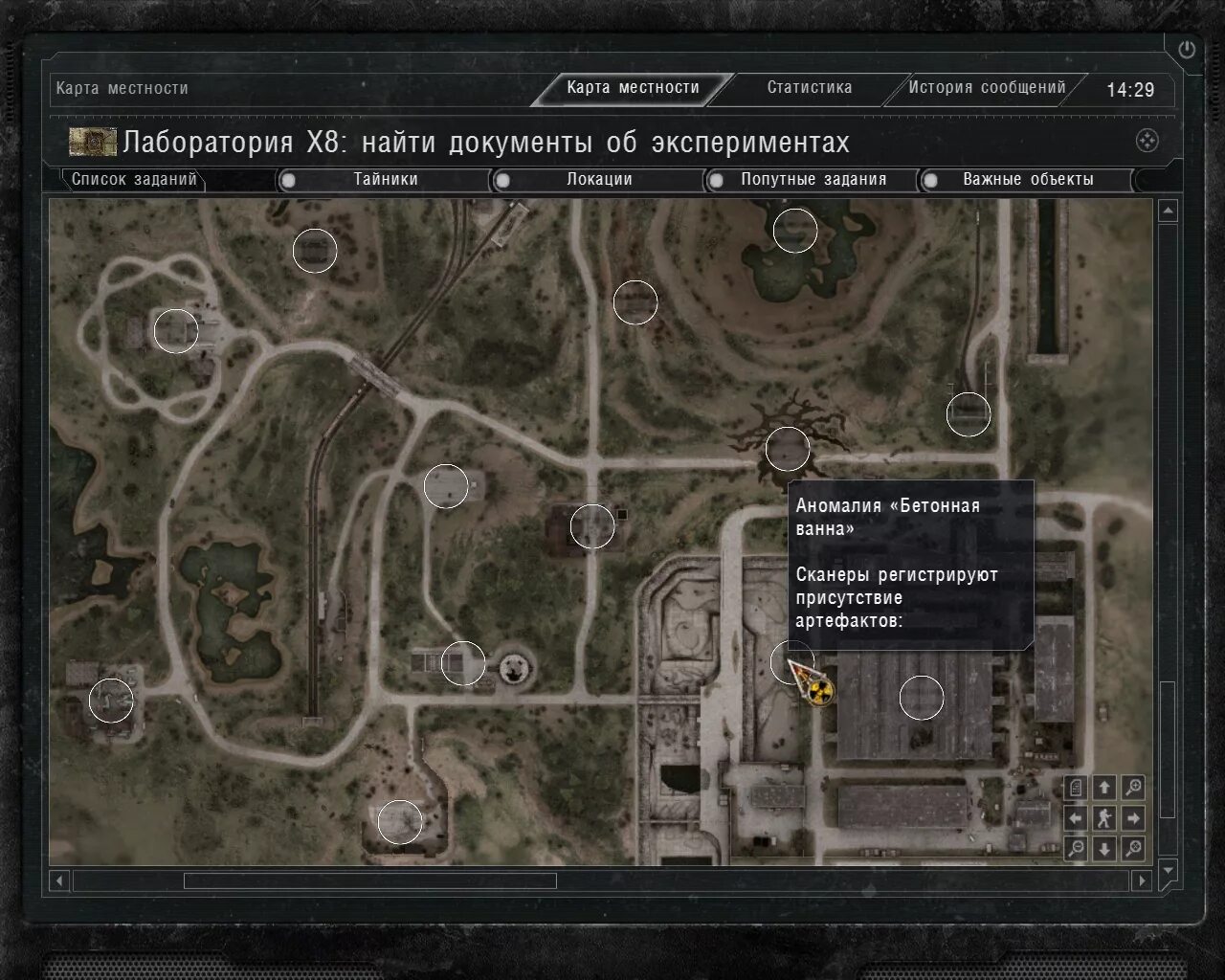The image size is (1225, 980).
Task: Switch to the Статистика tab
Action: [x=810, y=88]
